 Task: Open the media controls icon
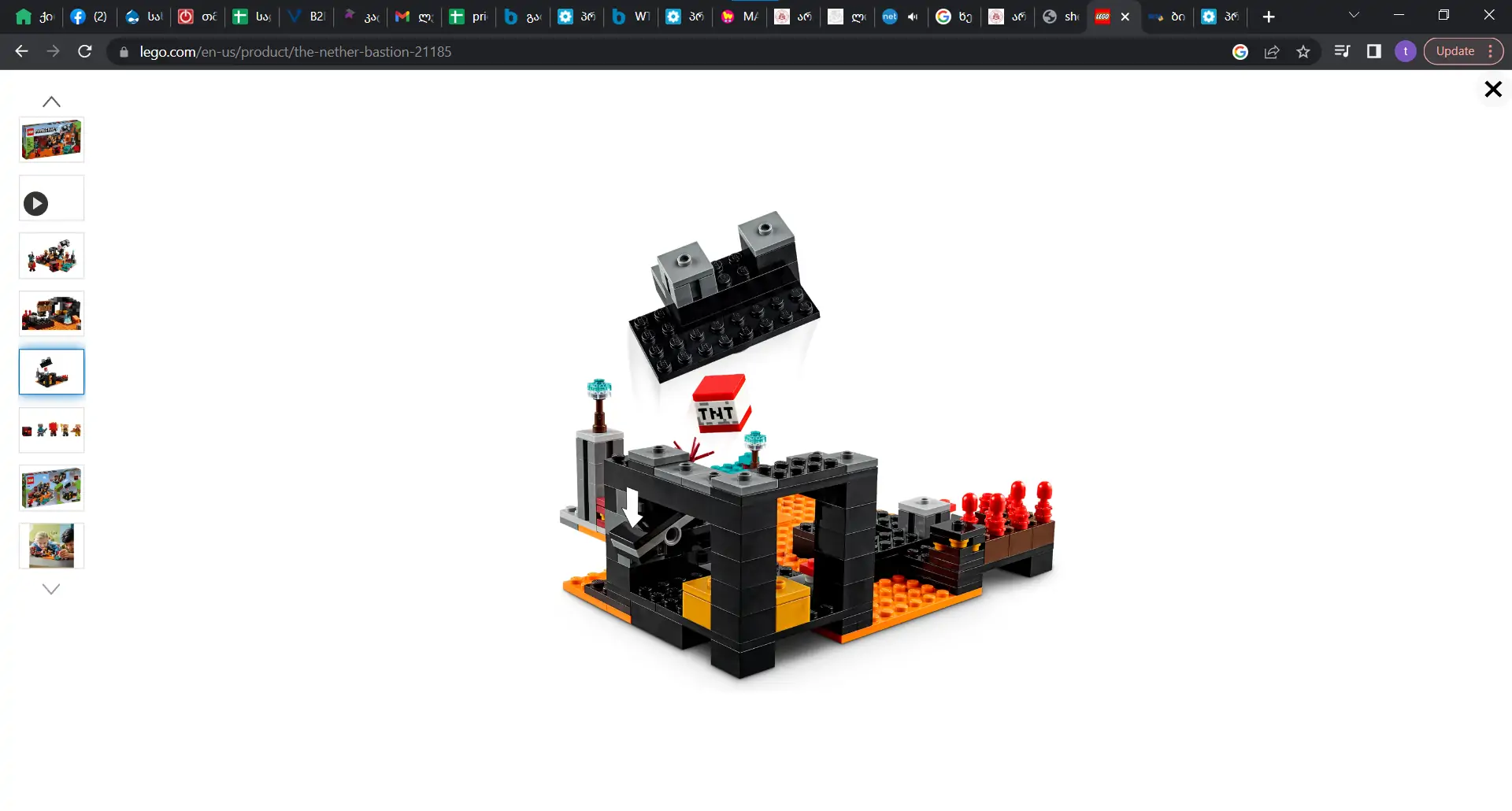click(x=1343, y=51)
